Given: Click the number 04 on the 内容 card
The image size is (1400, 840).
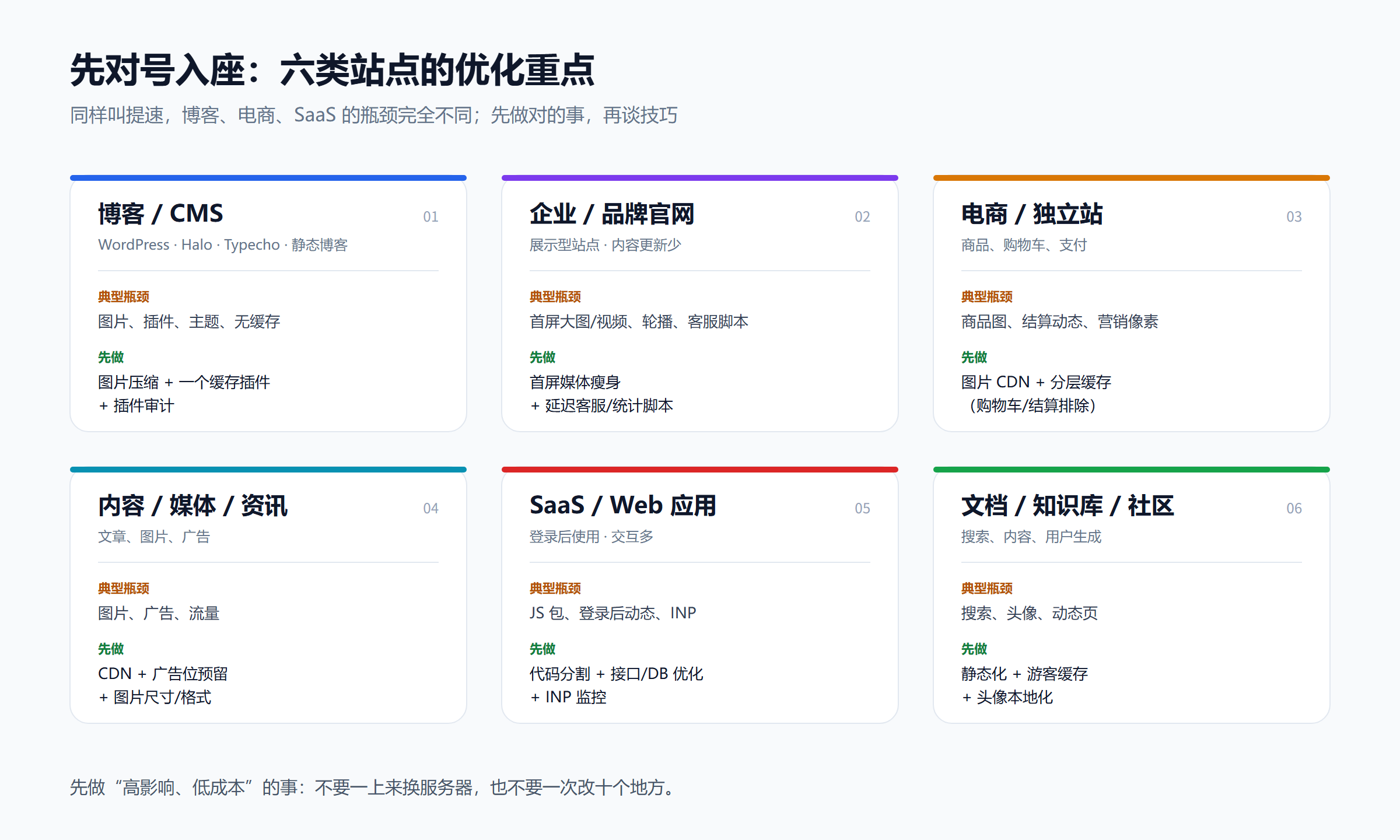Looking at the screenshot, I should 430,508.
